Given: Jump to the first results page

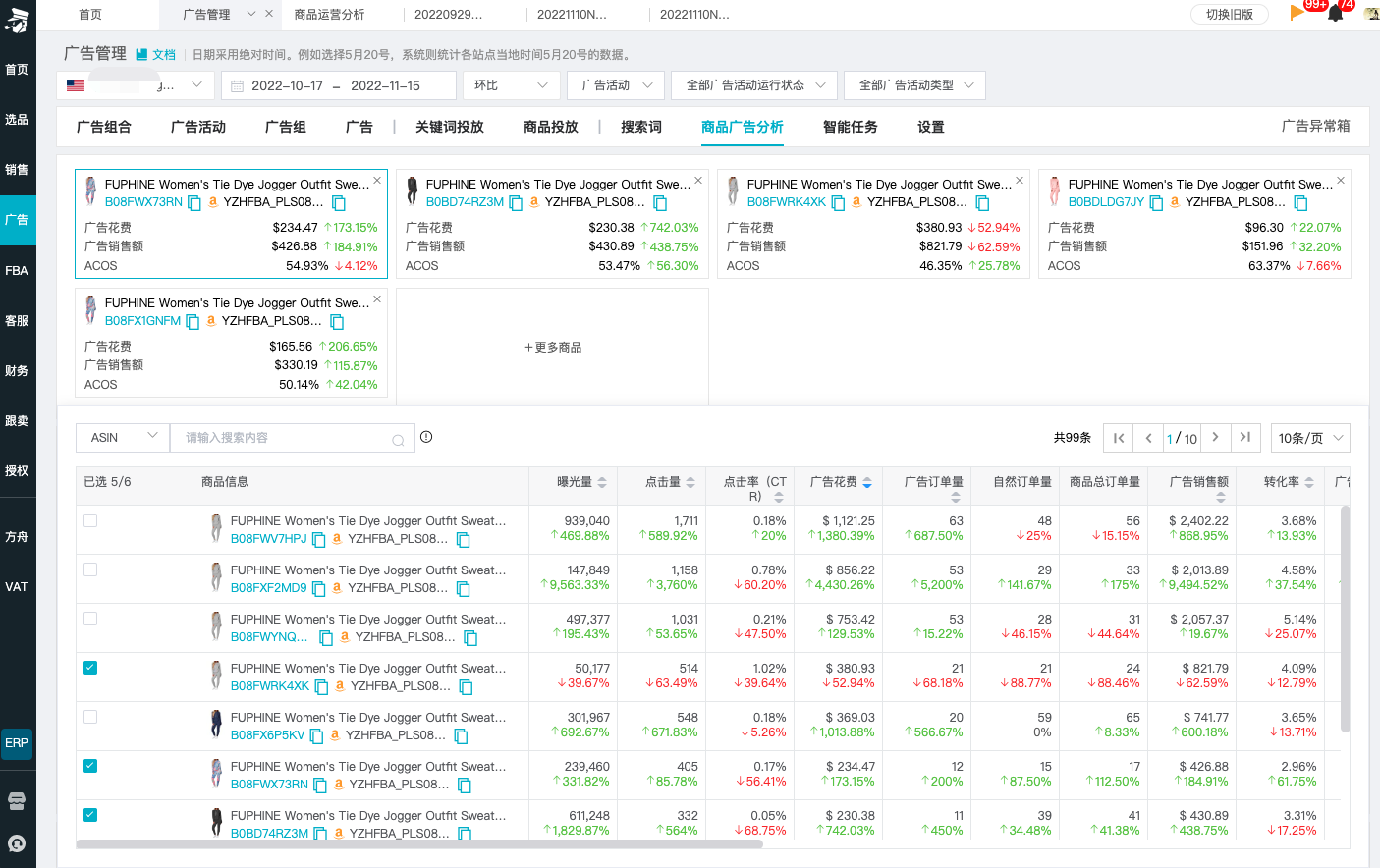Looking at the screenshot, I should tap(1119, 438).
